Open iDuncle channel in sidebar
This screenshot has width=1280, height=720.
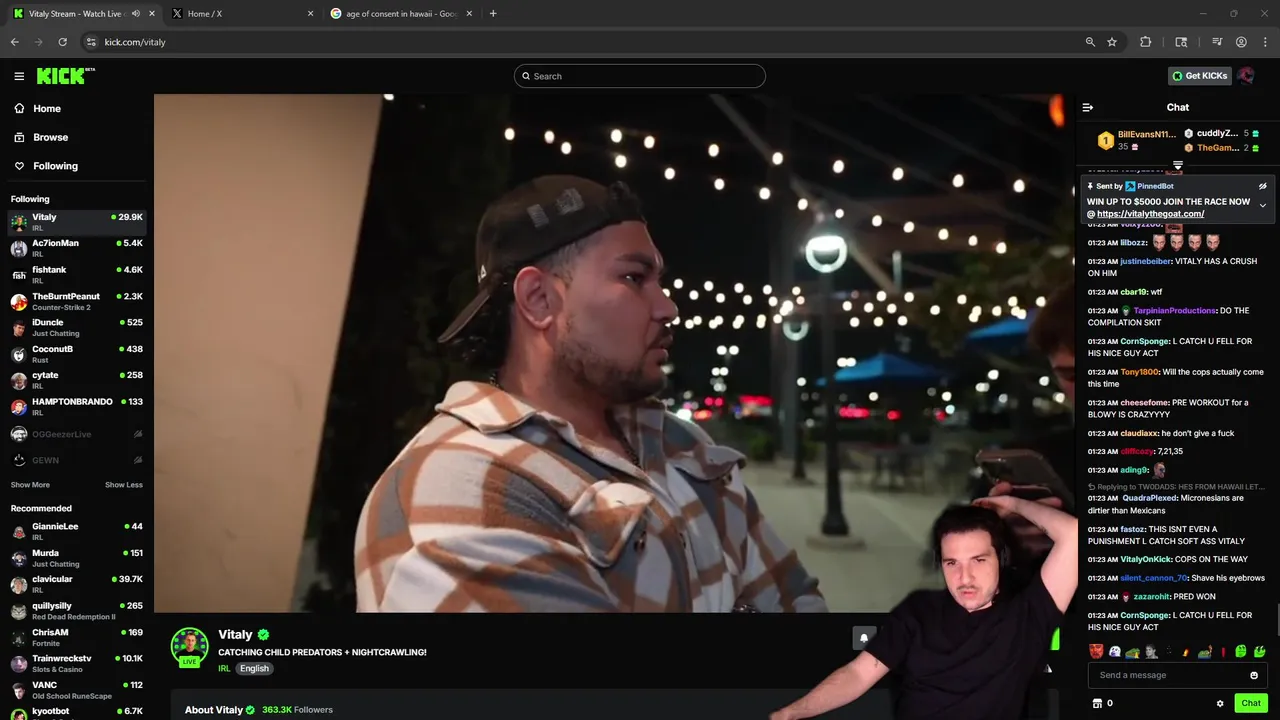[78, 328]
